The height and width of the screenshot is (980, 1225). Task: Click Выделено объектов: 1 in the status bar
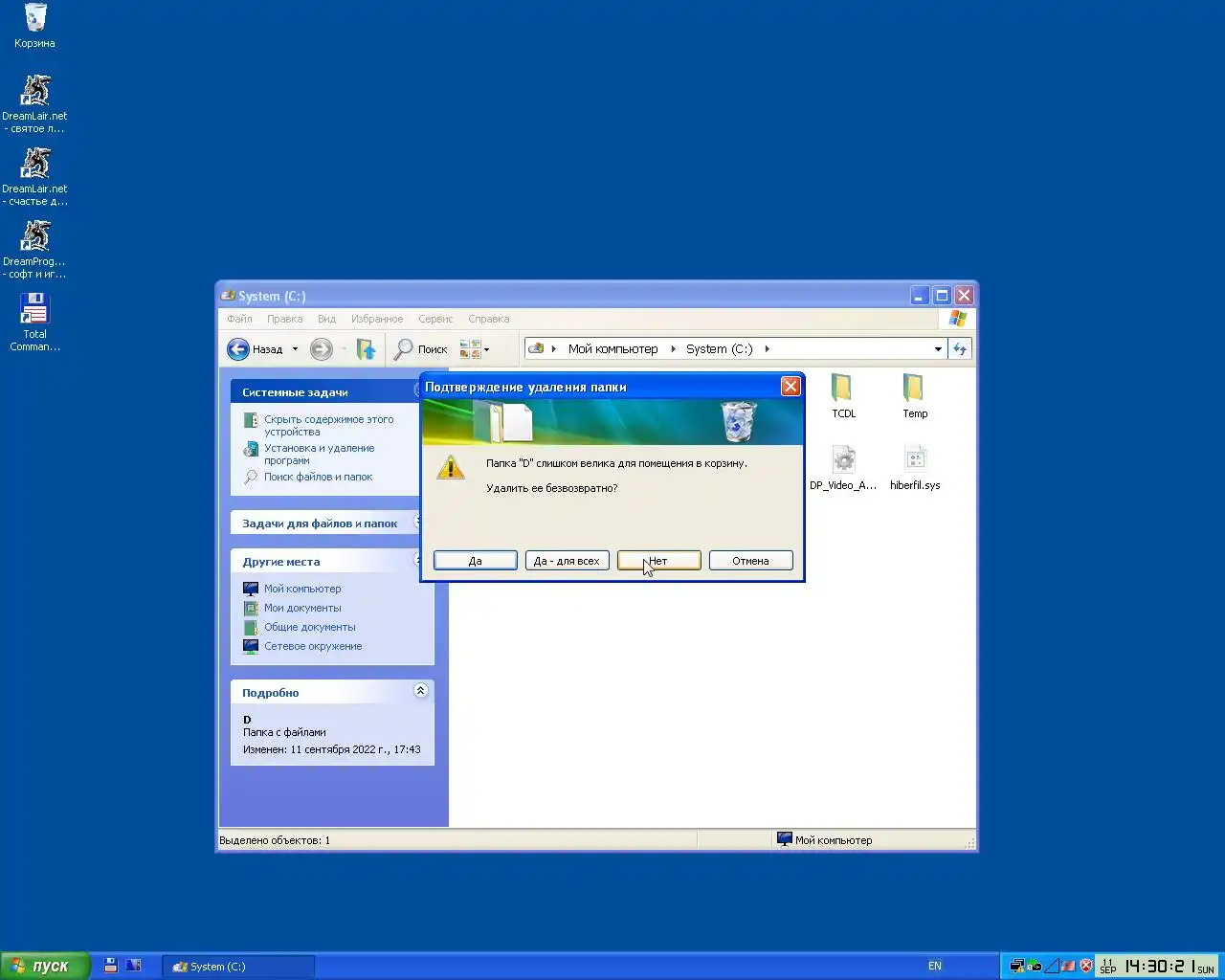(x=275, y=840)
